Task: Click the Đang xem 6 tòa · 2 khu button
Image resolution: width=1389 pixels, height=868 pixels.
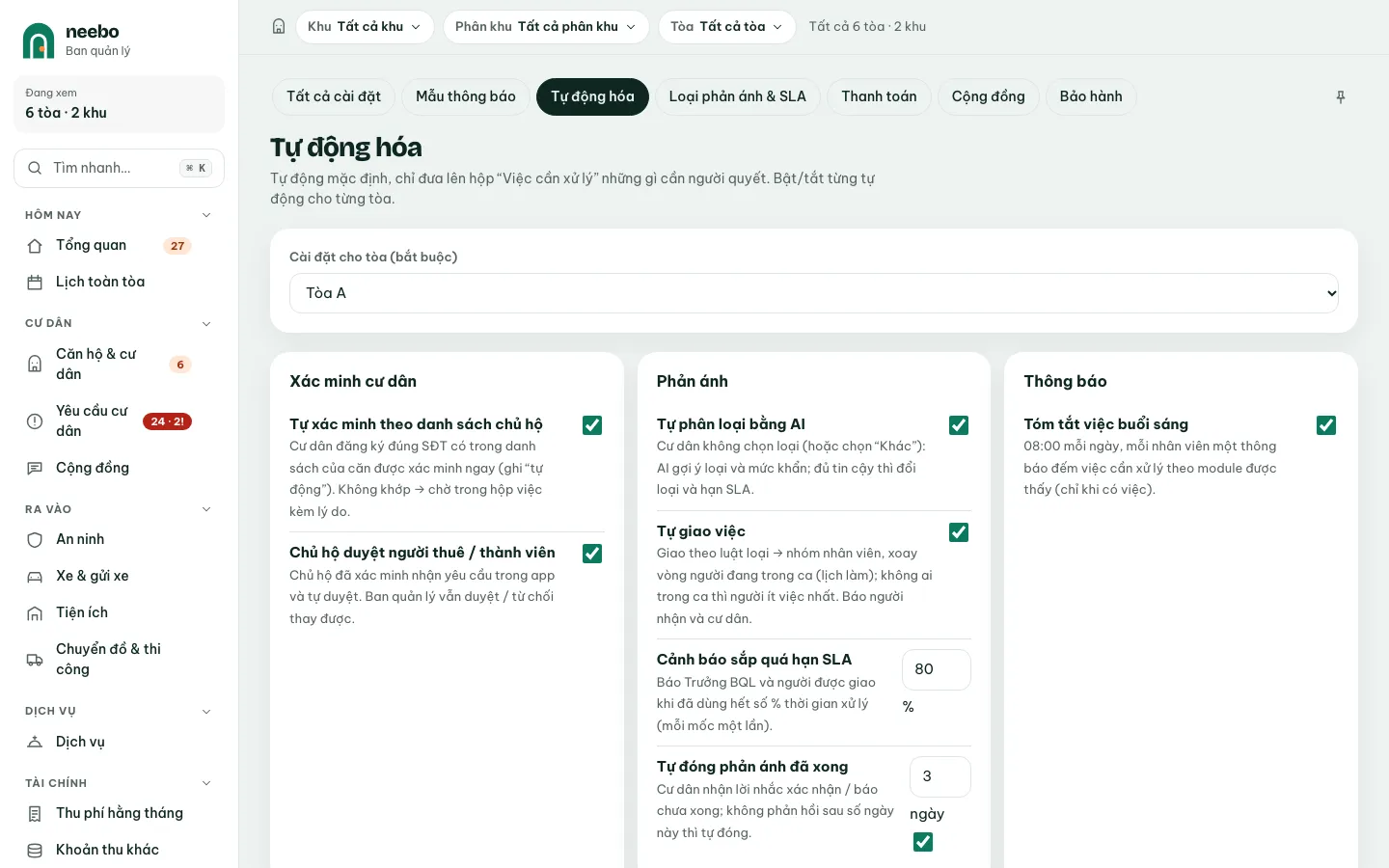Action: tap(120, 104)
